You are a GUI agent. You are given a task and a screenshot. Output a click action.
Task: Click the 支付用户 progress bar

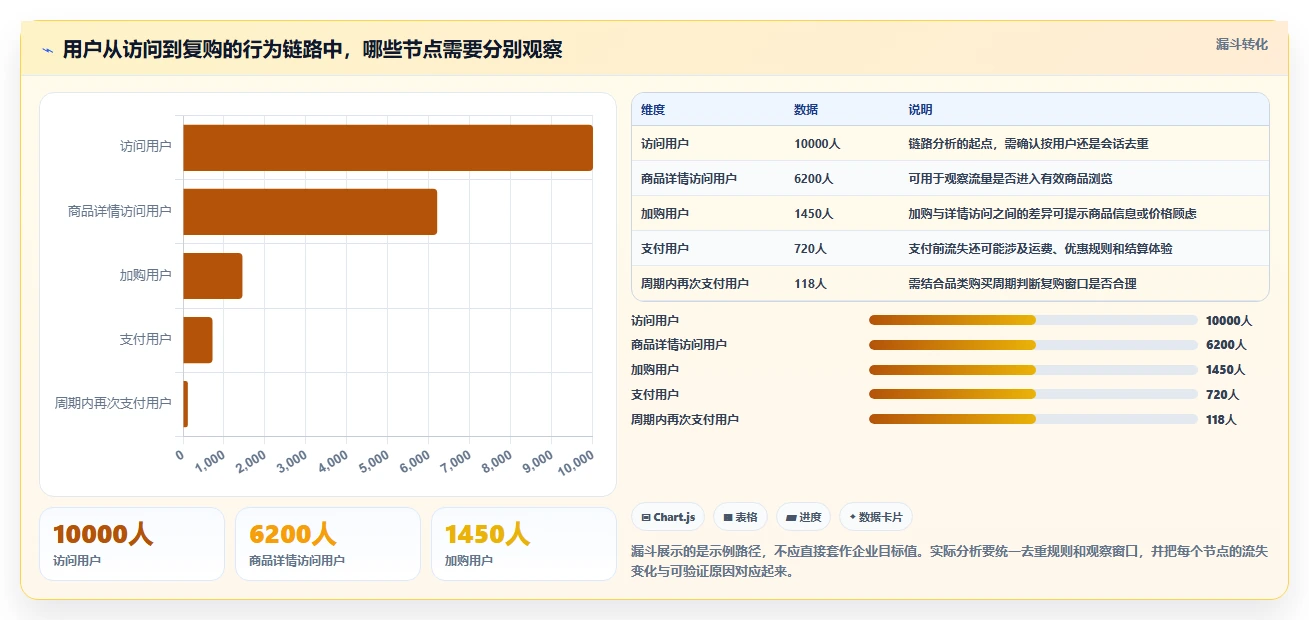(x=1033, y=394)
